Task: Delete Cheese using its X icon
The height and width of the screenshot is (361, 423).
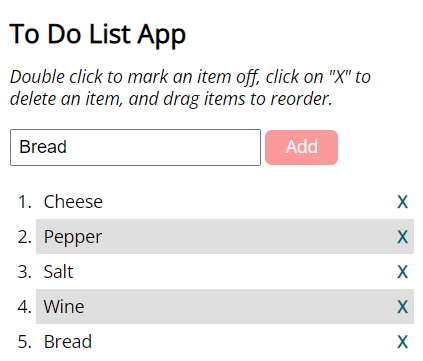Action: [x=402, y=202]
